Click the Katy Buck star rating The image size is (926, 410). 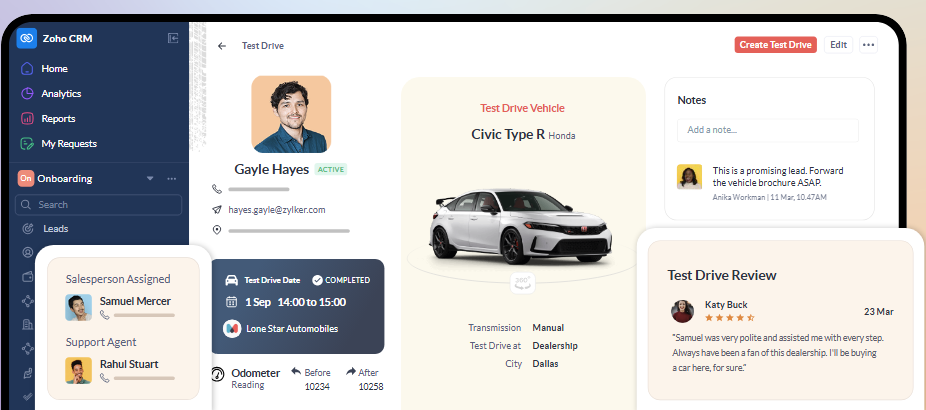click(730, 318)
